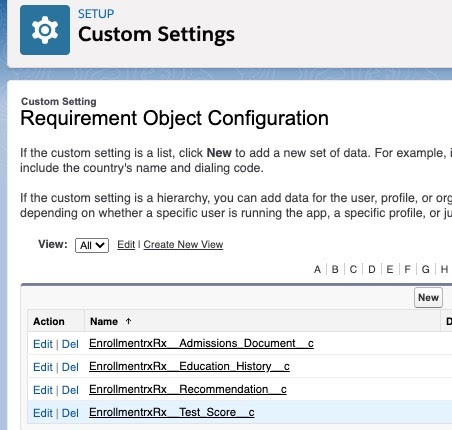Image resolution: width=452 pixels, height=430 pixels.
Task: Delete the Education_History__c record
Action: pos(70,367)
